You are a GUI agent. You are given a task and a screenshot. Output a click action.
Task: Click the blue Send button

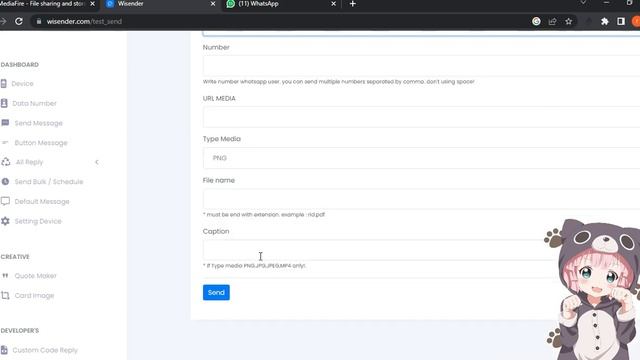tap(216, 292)
